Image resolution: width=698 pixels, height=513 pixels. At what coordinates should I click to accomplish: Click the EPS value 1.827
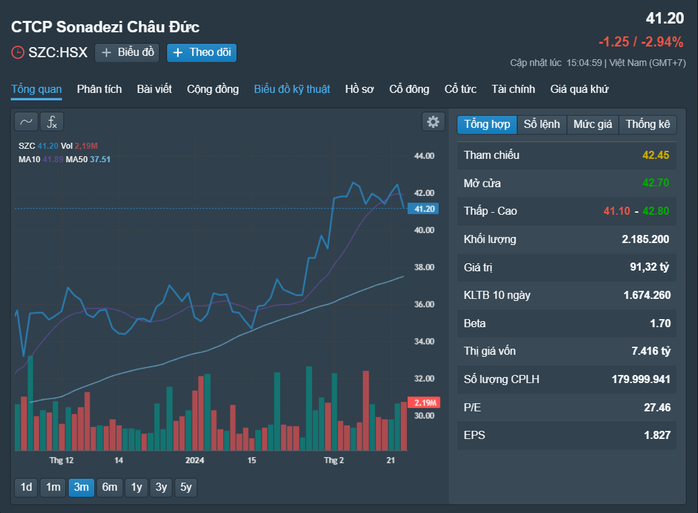point(657,435)
